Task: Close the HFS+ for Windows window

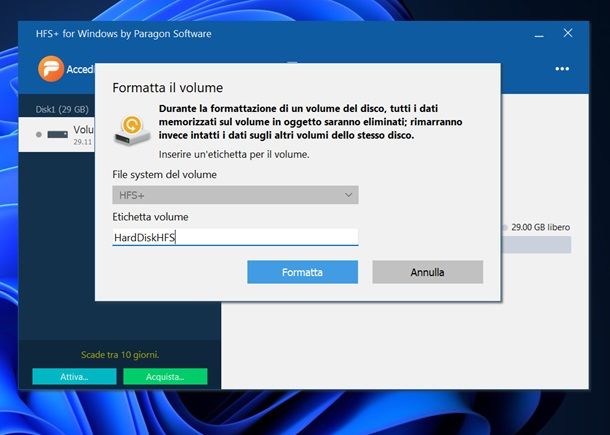Action: 568,33
